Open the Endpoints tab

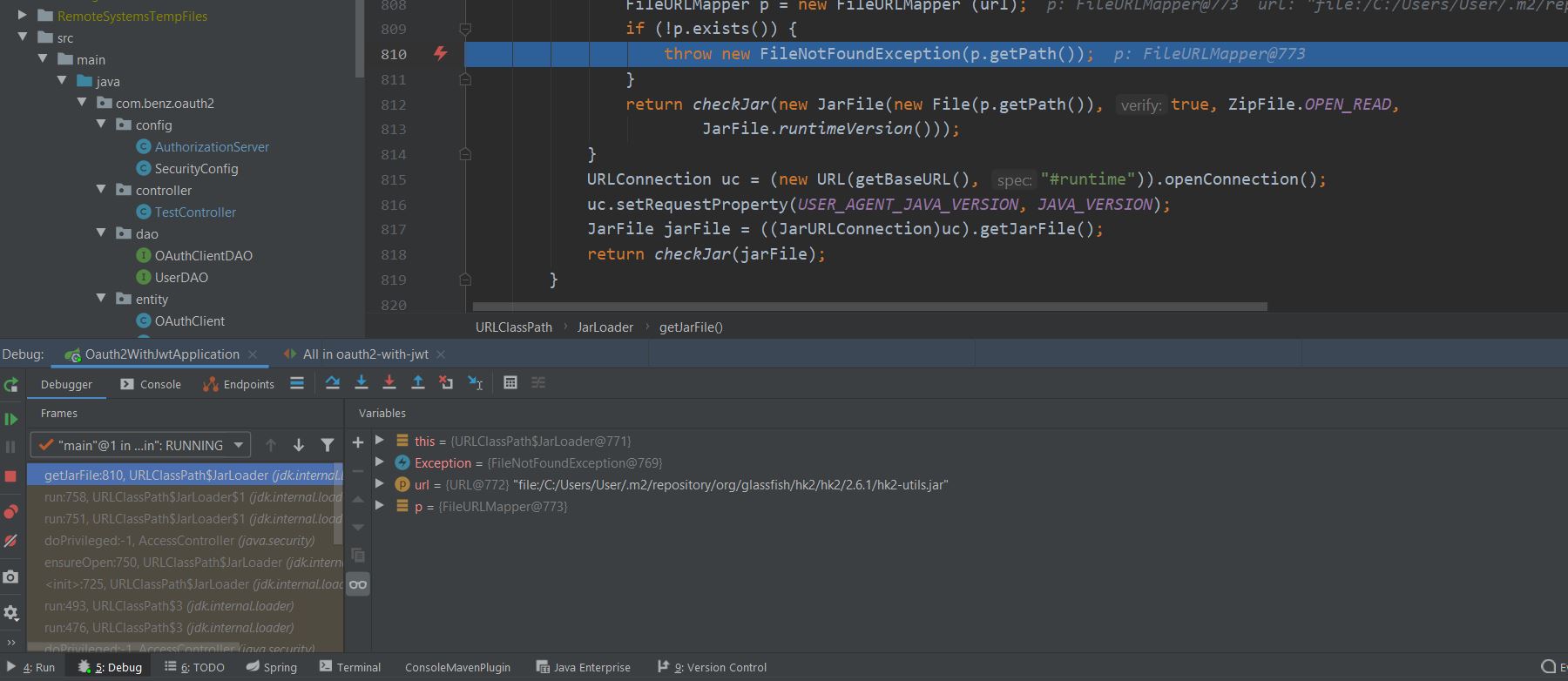pos(239,384)
